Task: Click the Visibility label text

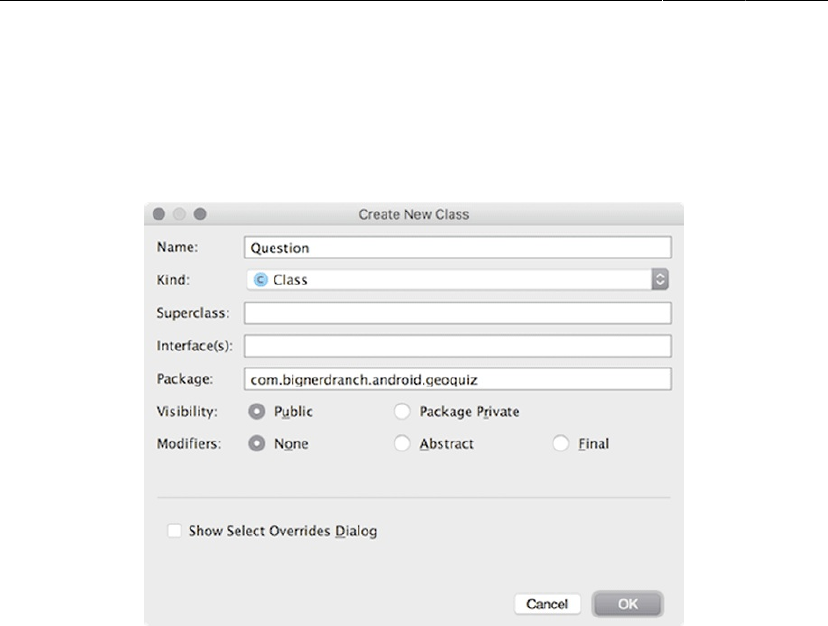Action: (x=188, y=411)
